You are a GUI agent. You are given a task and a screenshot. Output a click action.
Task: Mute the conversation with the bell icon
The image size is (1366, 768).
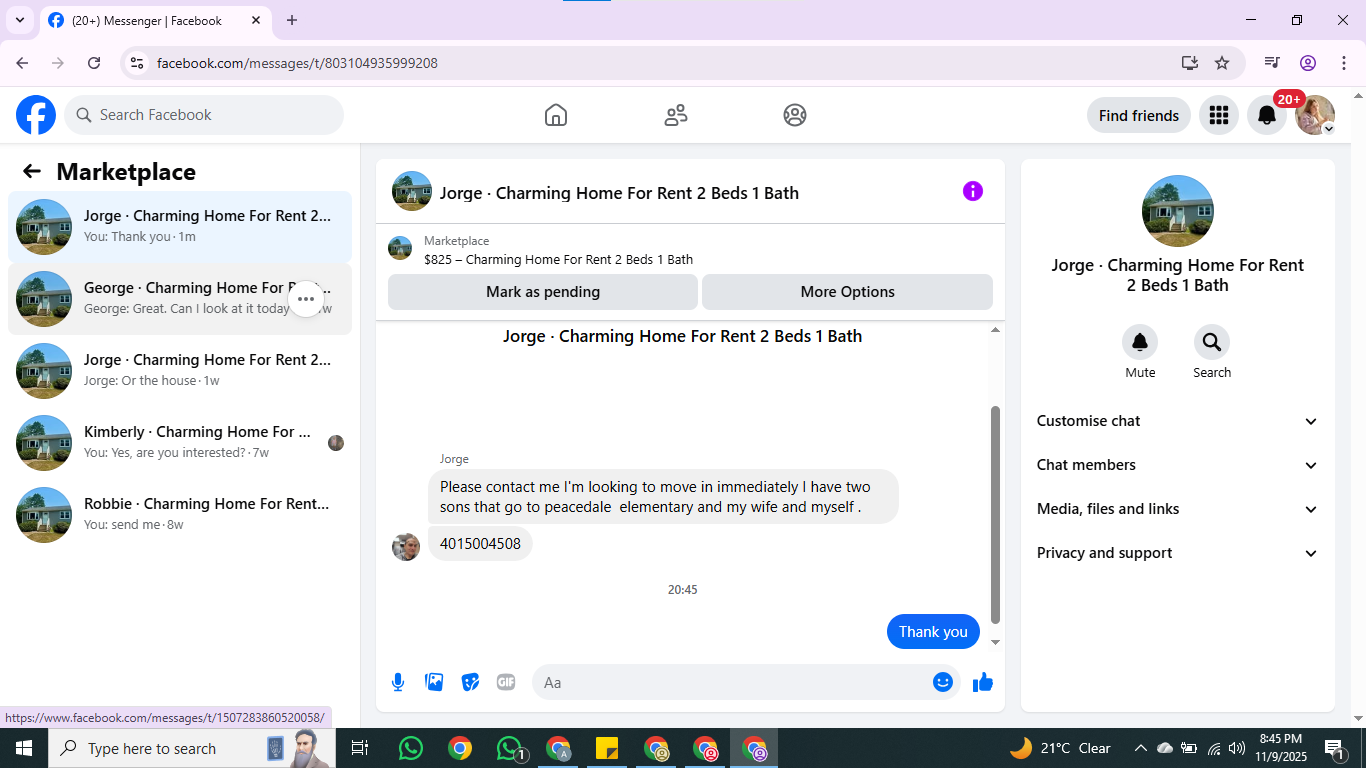click(x=1140, y=342)
